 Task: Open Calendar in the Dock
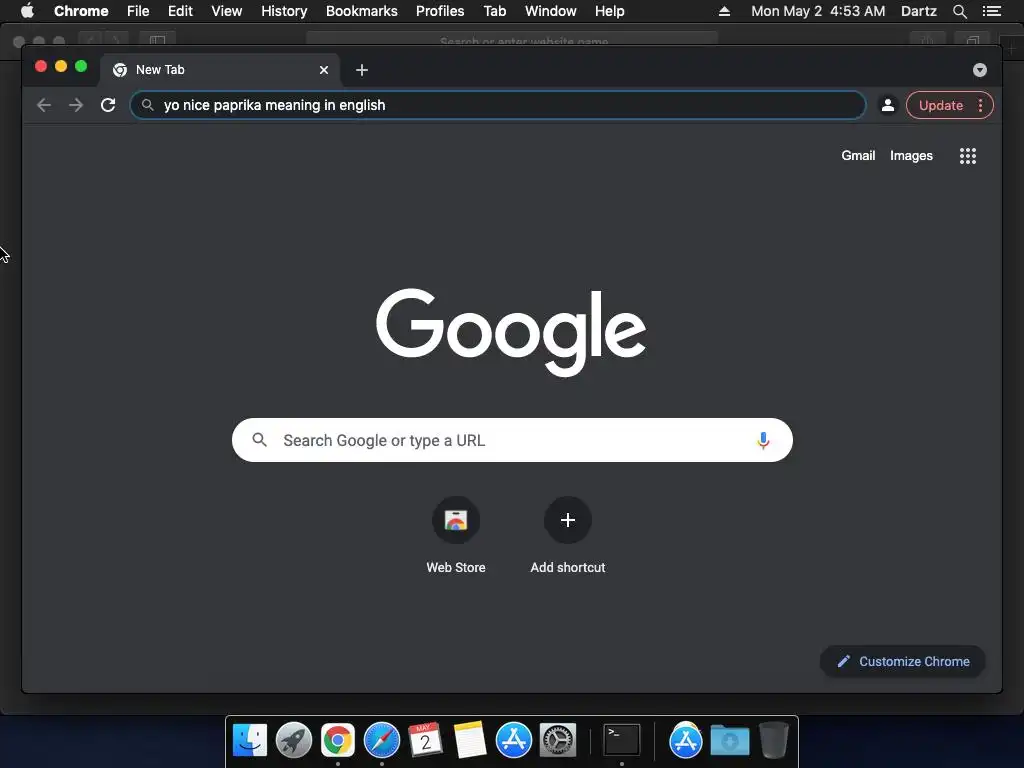pos(425,740)
